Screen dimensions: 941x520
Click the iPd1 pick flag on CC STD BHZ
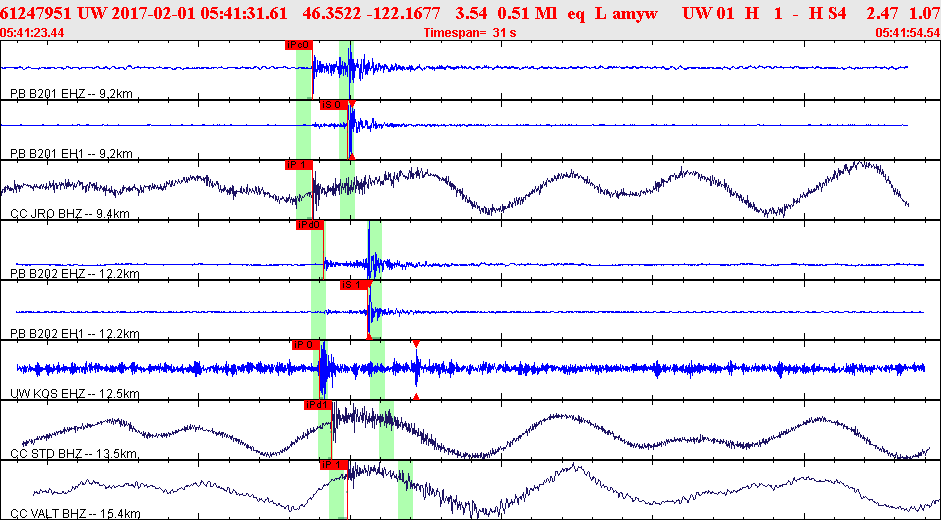click(318, 405)
